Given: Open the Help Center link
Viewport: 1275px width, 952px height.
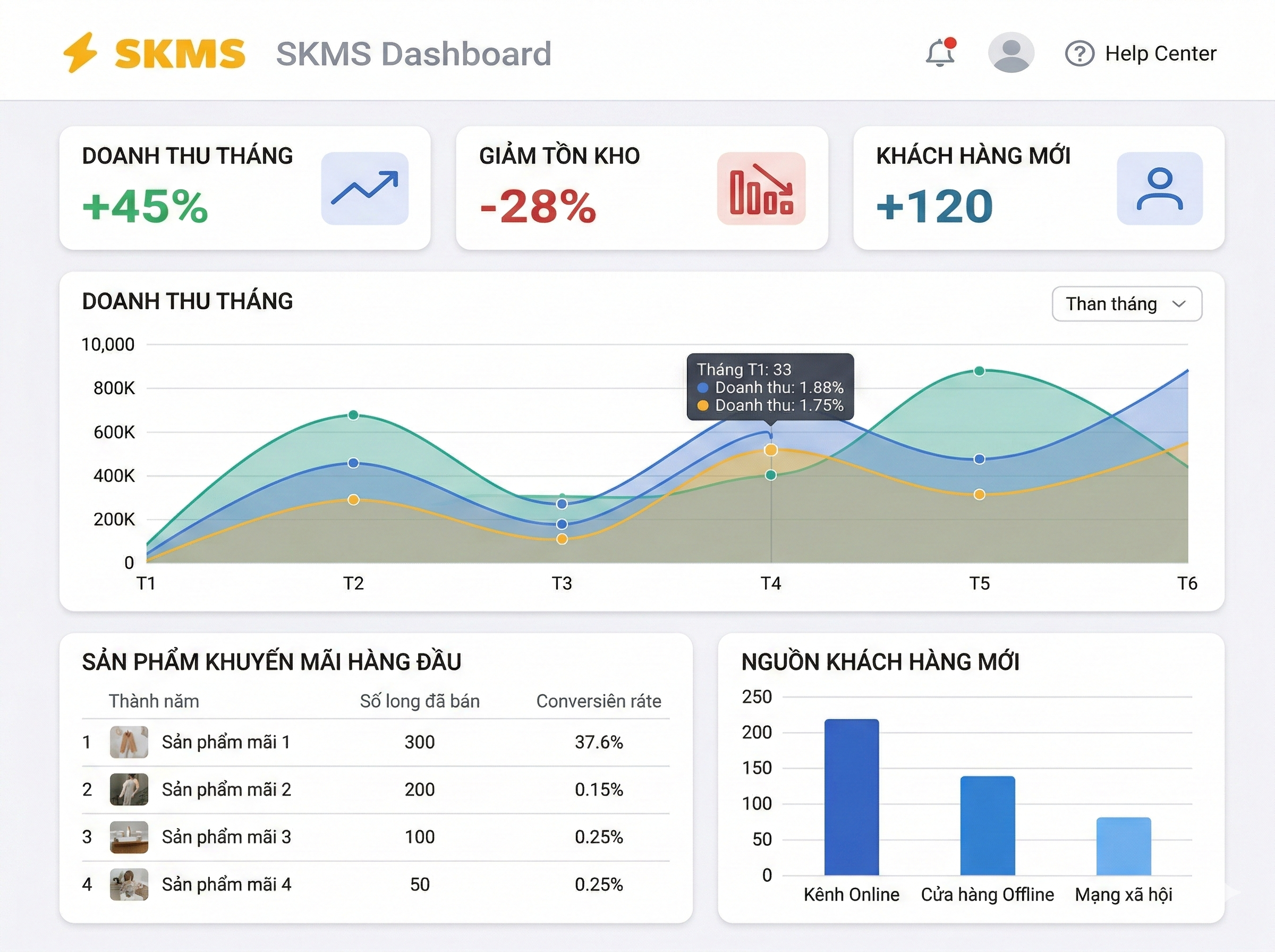Looking at the screenshot, I should [x=1160, y=54].
